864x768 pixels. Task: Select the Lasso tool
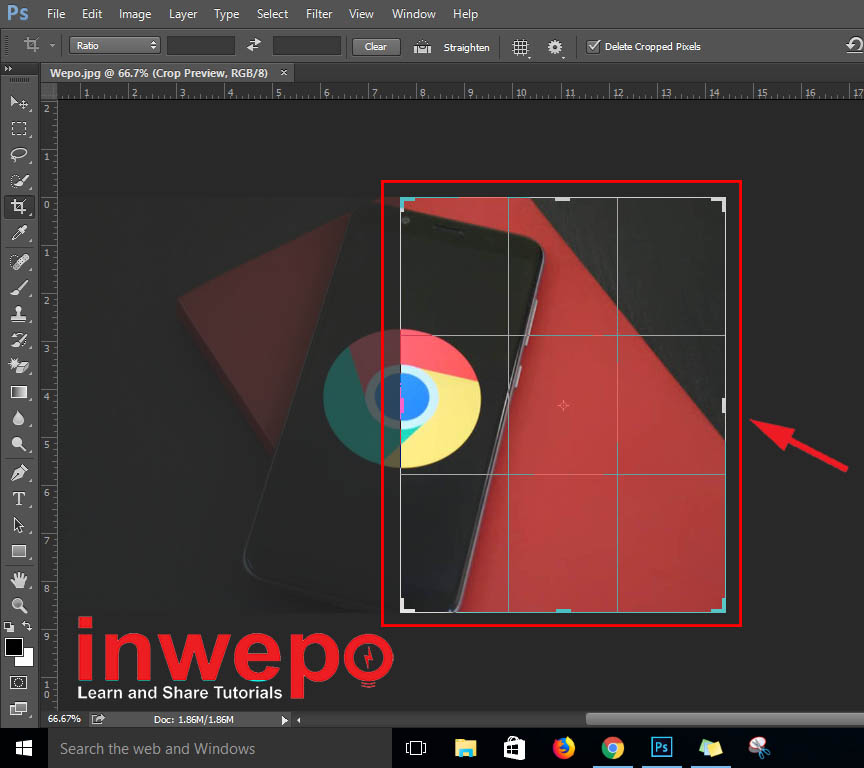[x=19, y=155]
